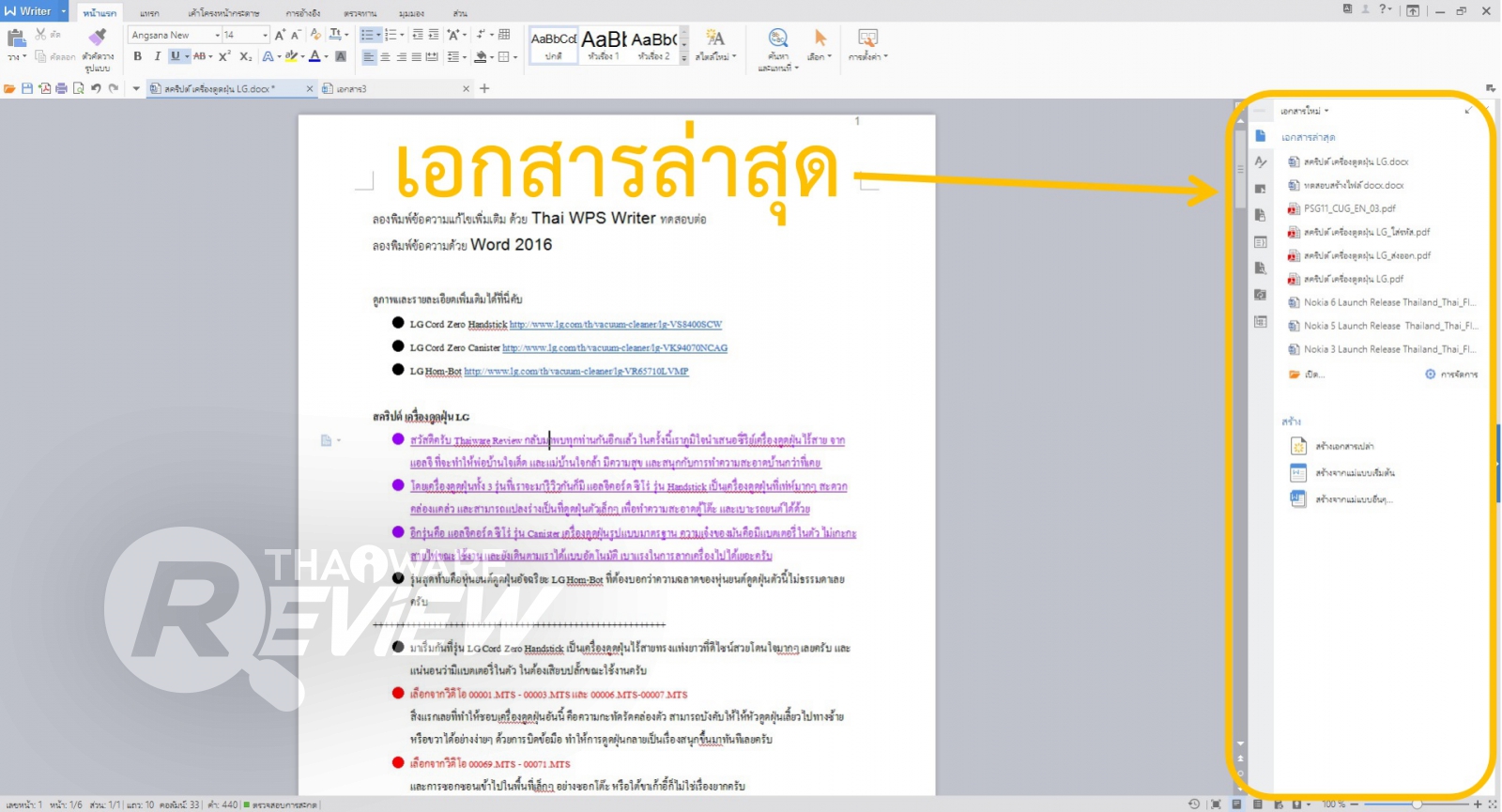Click the Cut scissors icon

coord(40,34)
